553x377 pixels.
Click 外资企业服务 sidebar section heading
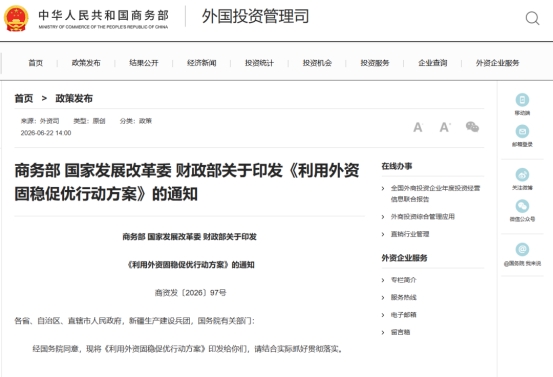(404, 258)
